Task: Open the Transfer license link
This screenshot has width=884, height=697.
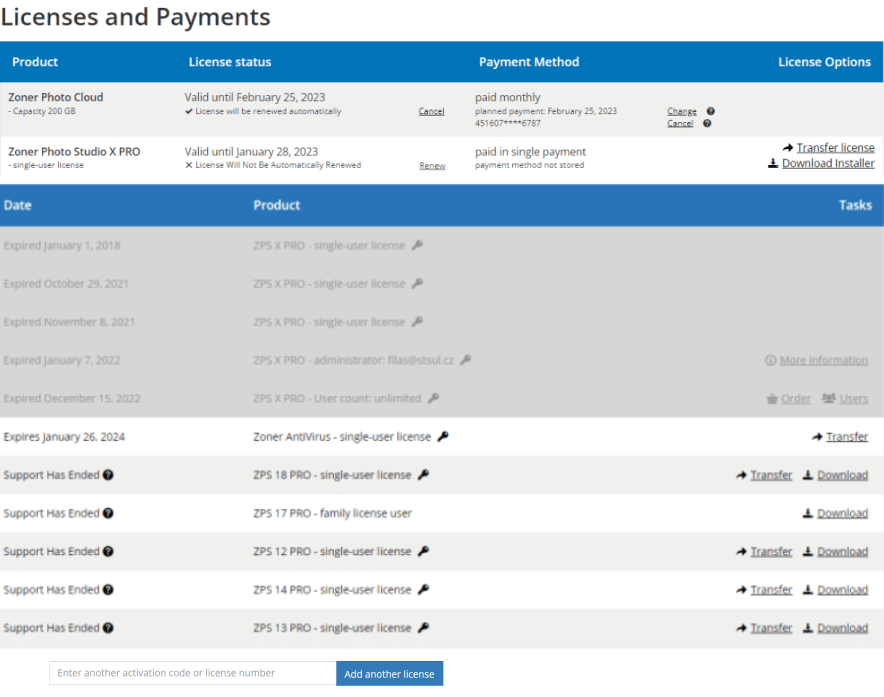Action: [836, 148]
